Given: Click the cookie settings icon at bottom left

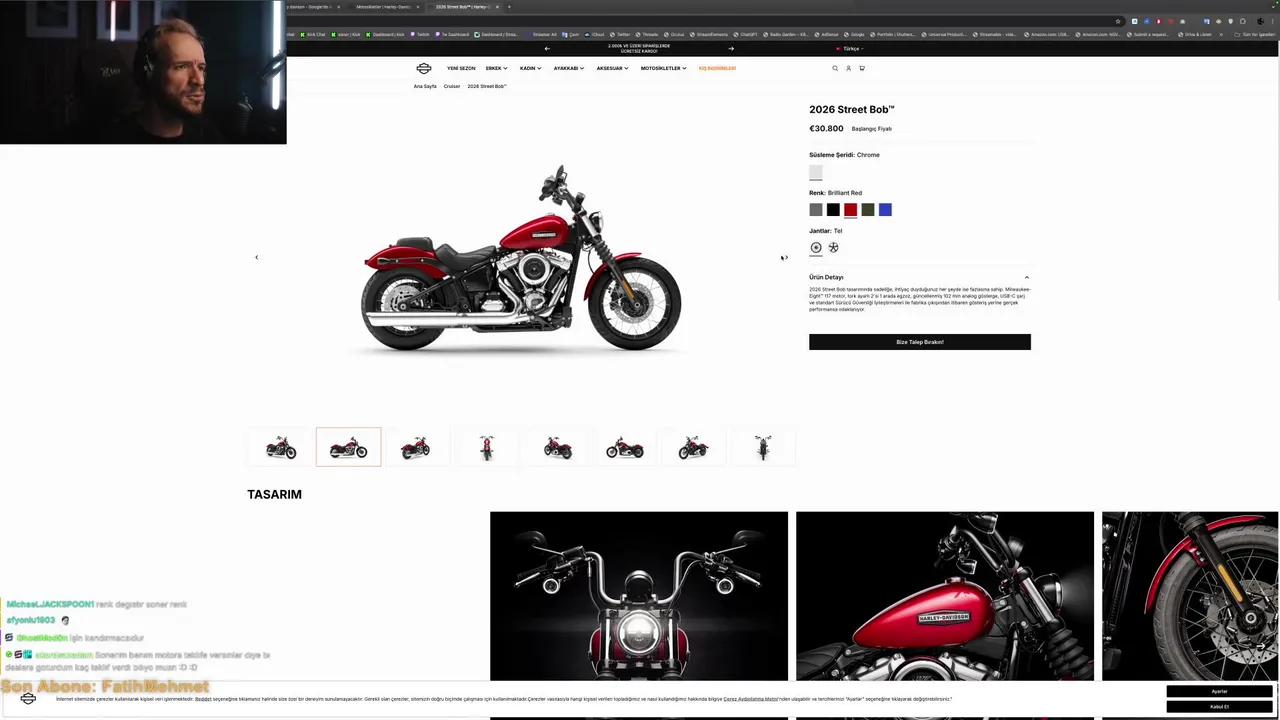Looking at the screenshot, I should click(x=28, y=698).
